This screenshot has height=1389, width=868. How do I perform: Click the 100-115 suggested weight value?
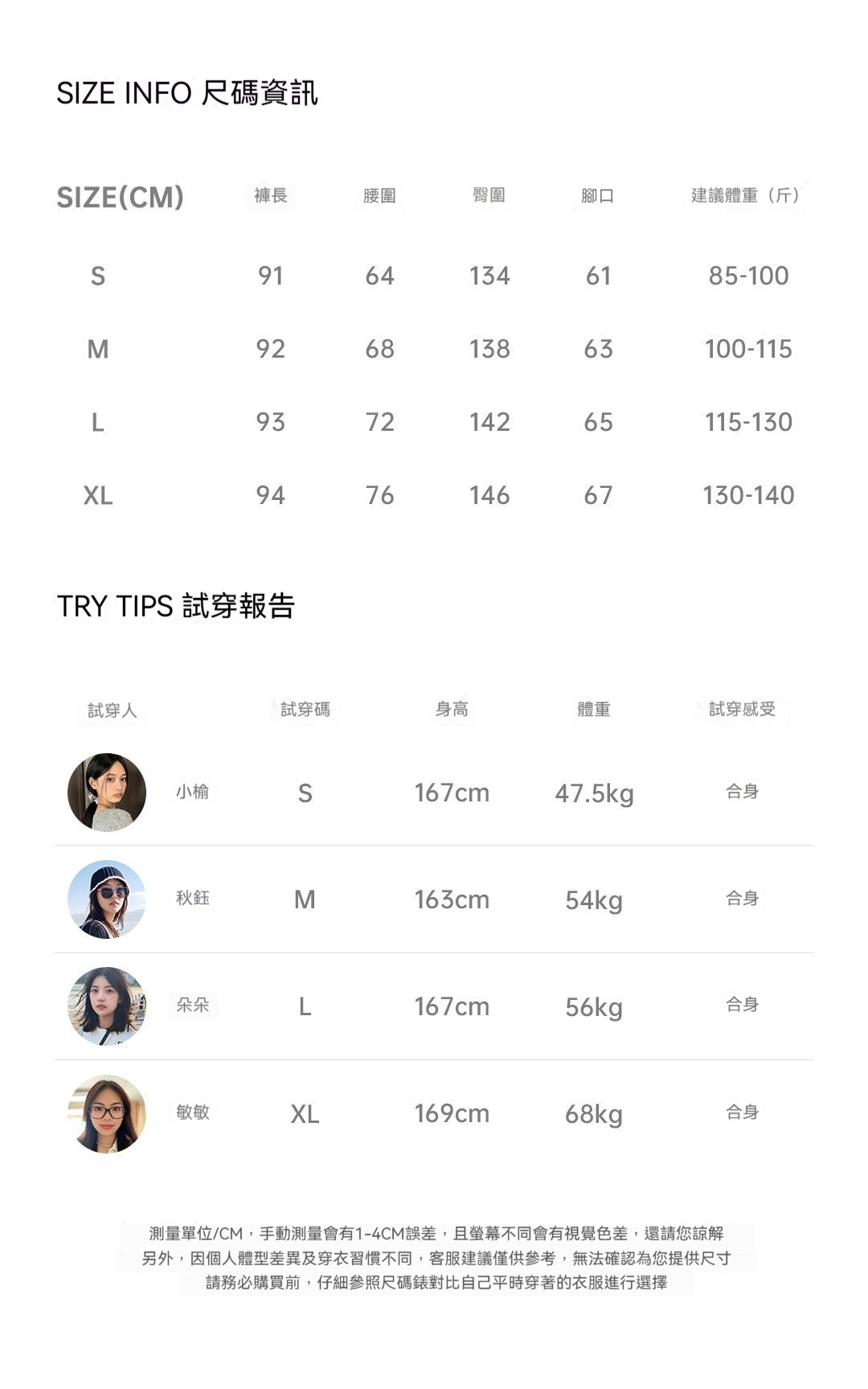[748, 349]
